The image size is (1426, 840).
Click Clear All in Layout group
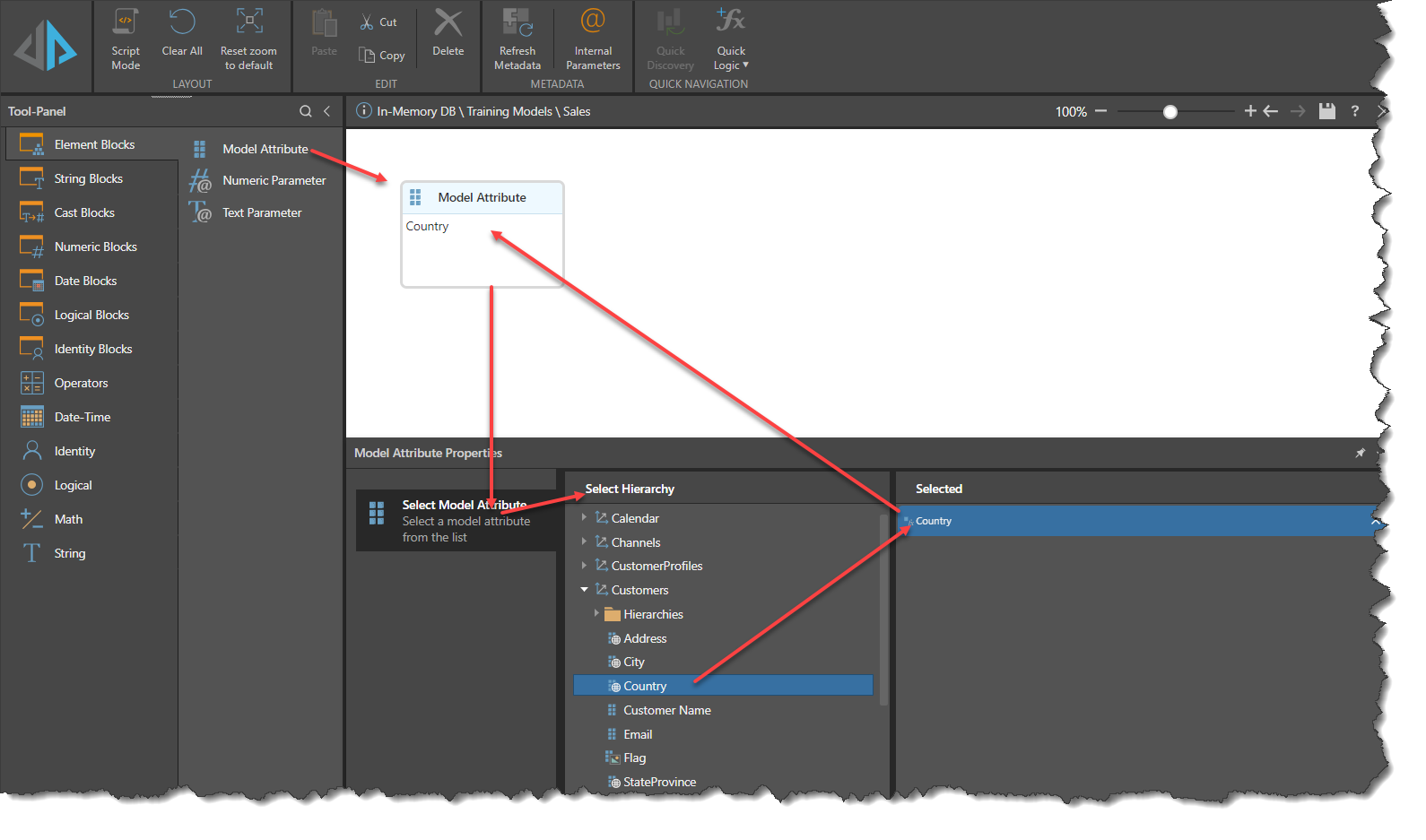pos(182,23)
